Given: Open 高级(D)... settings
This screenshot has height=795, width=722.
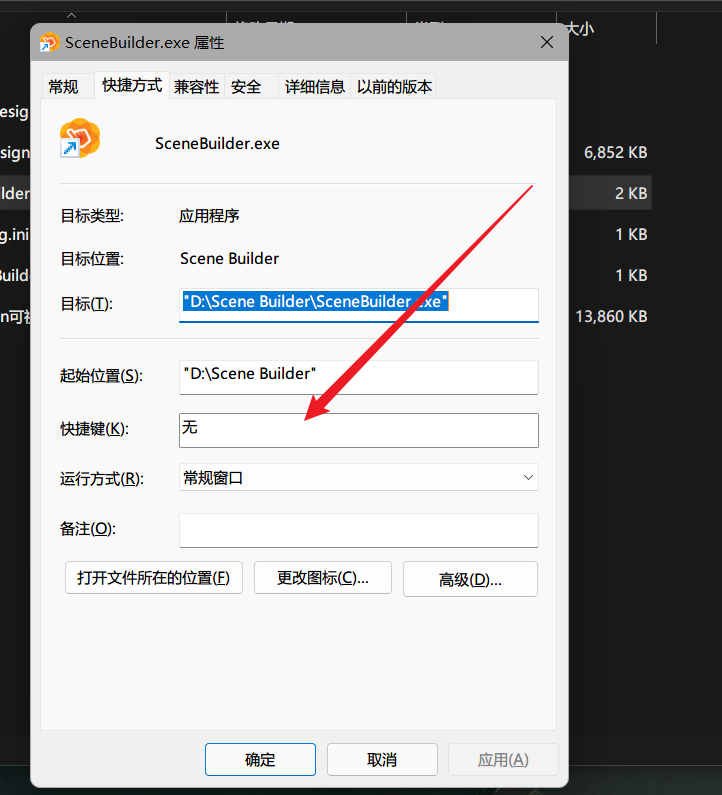Looking at the screenshot, I should coord(470,579).
